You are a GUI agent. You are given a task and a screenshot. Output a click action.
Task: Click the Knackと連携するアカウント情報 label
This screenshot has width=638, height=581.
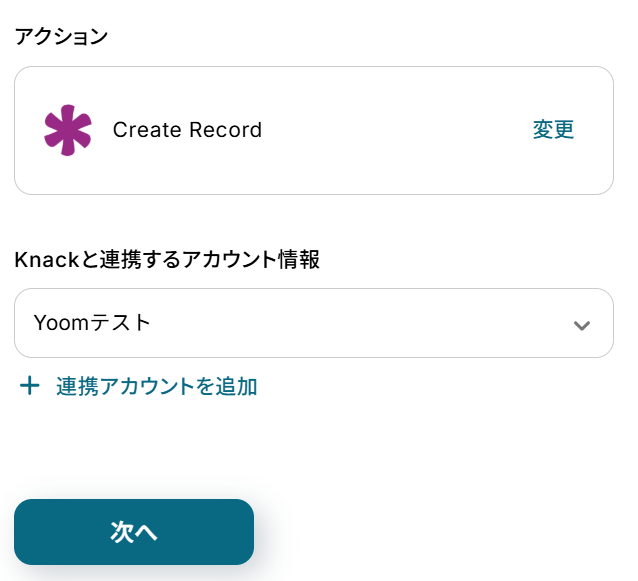pos(167,259)
